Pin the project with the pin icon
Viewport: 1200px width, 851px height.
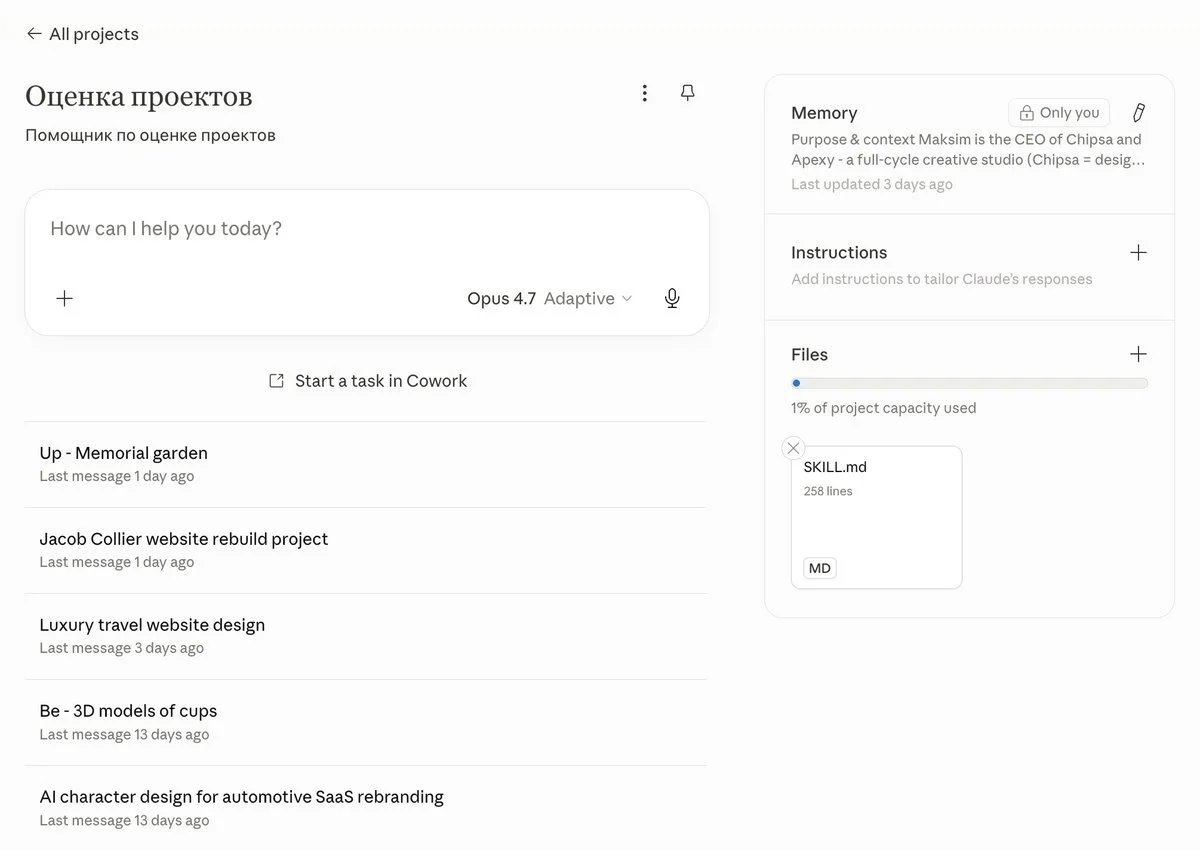click(x=688, y=93)
